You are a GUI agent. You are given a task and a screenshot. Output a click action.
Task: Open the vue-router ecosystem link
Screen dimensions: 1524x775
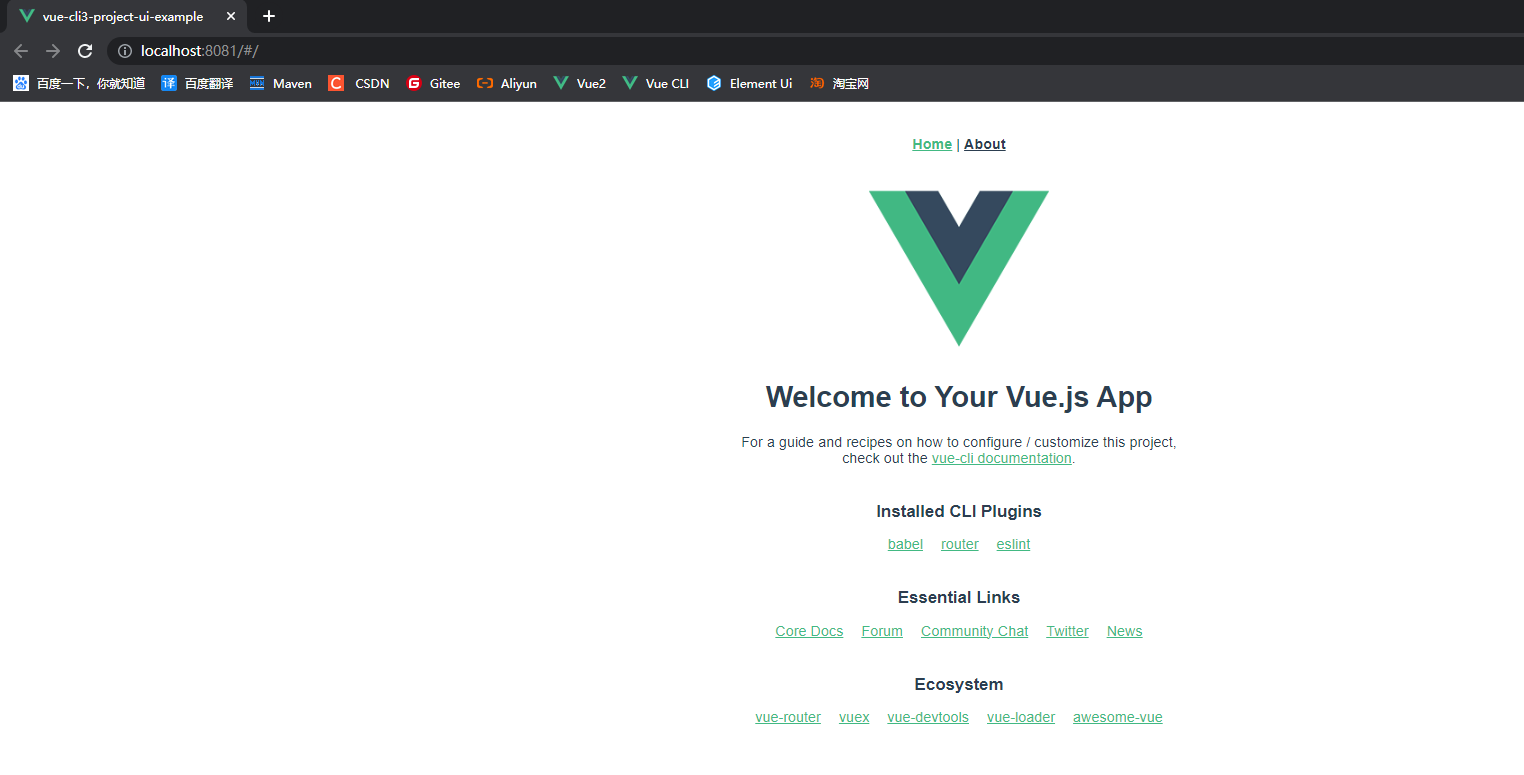pyautogui.click(x=788, y=717)
